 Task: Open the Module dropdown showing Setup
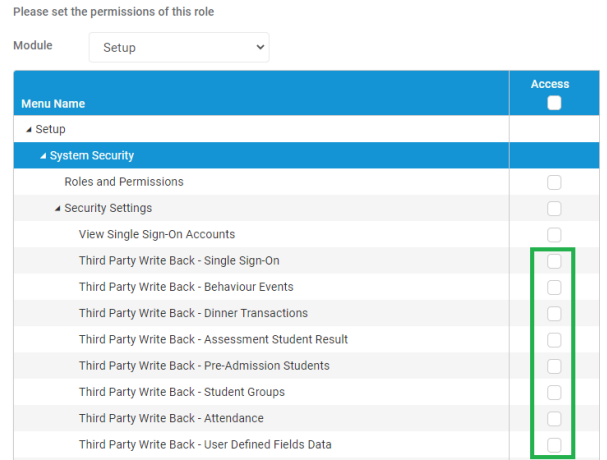(x=179, y=47)
